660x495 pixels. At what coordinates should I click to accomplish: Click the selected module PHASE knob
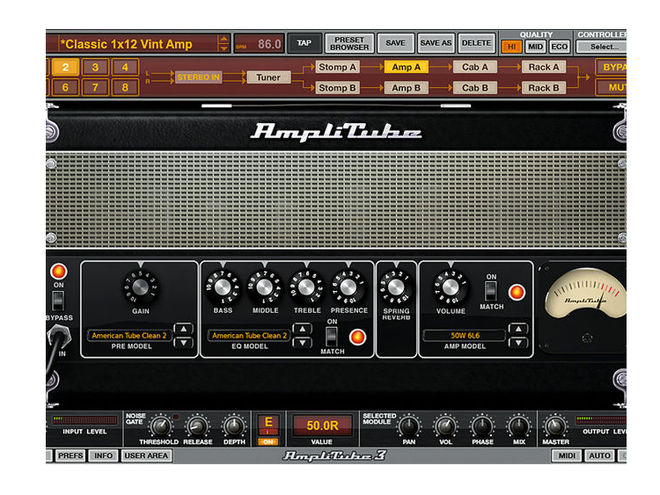482,426
